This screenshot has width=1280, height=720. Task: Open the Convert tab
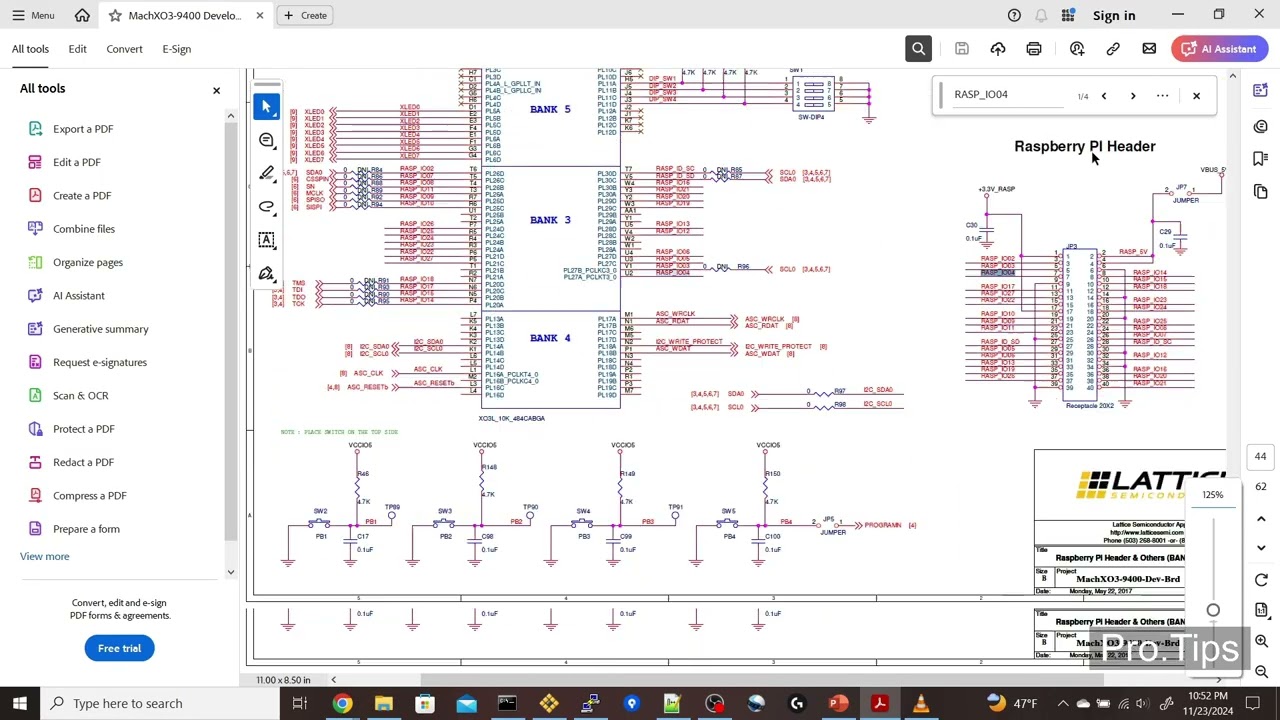click(x=124, y=49)
